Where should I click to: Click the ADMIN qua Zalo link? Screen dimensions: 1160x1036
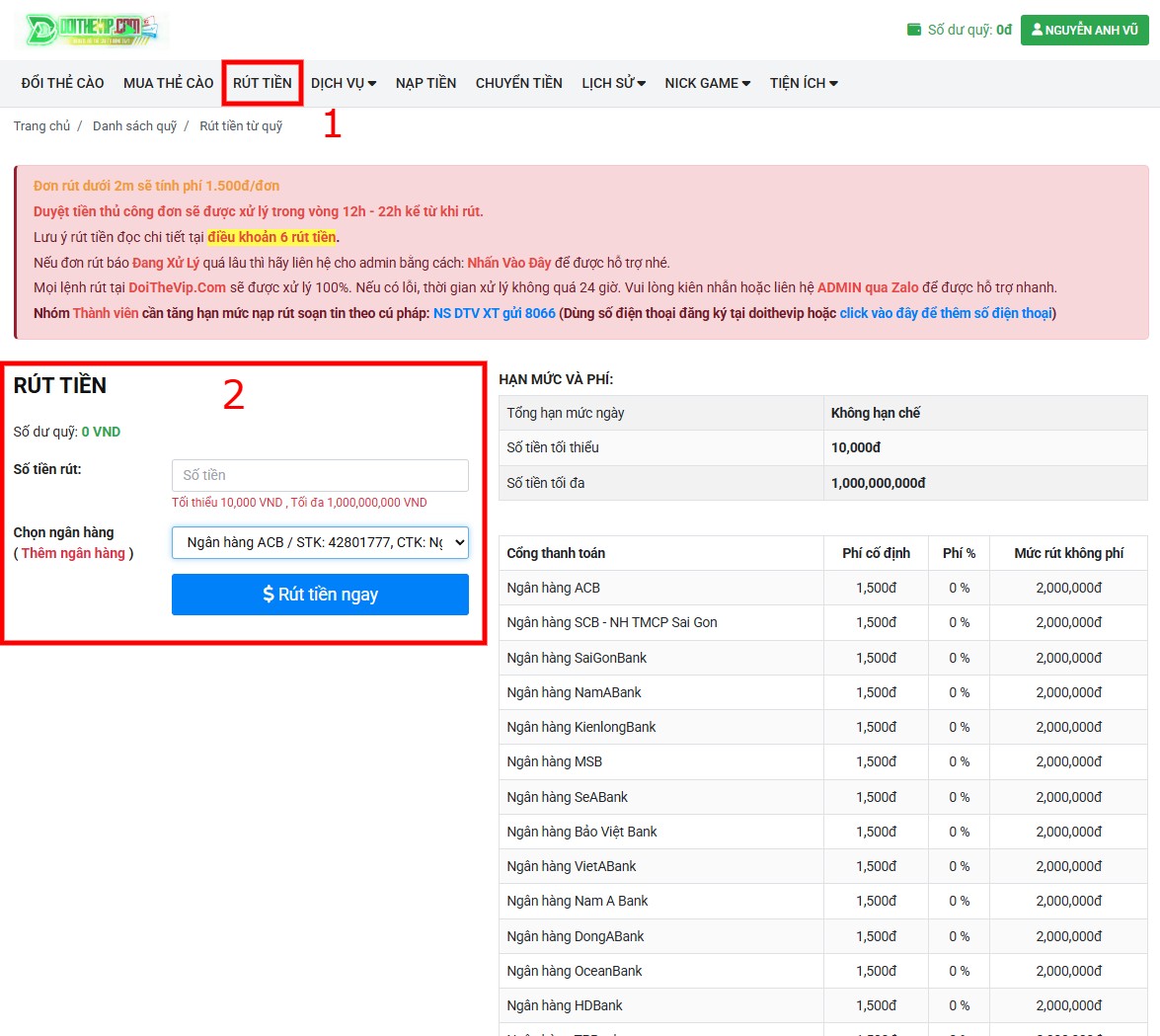point(867,287)
